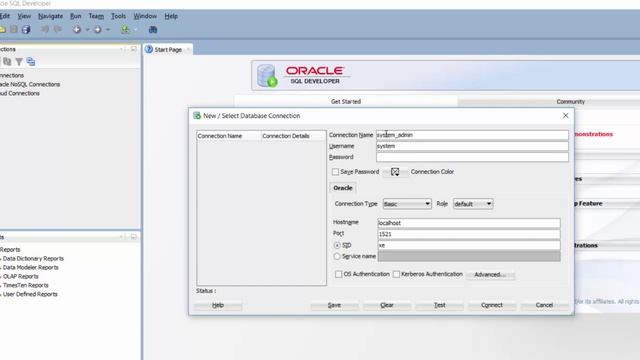Viewport: 640px width, 360px height.
Task: Minimize the Connections panel via its header icon
Action: [x=133, y=49]
